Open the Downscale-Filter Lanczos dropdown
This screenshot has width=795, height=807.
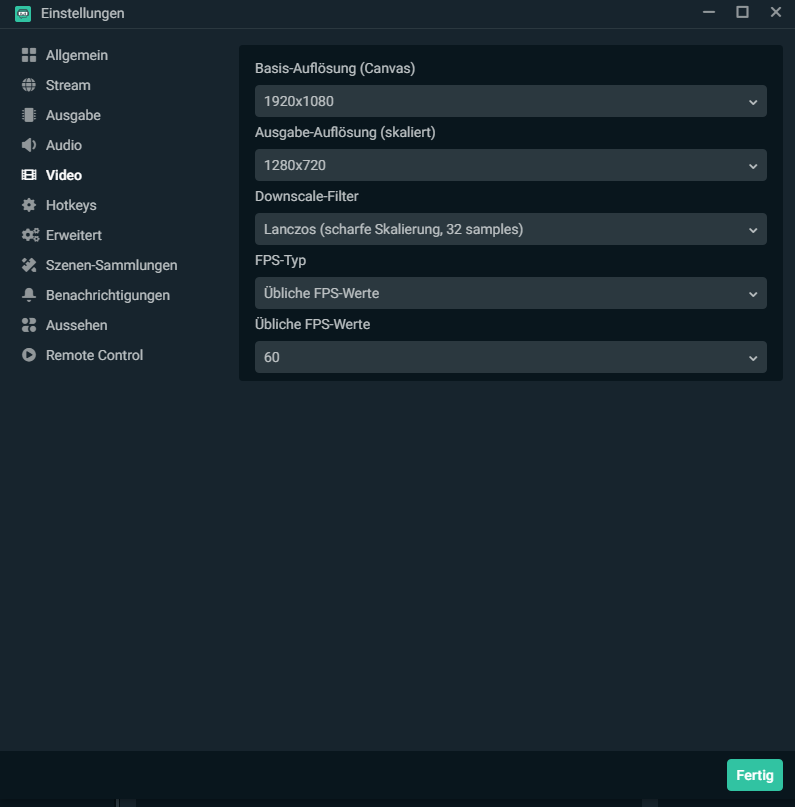pos(510,229)
